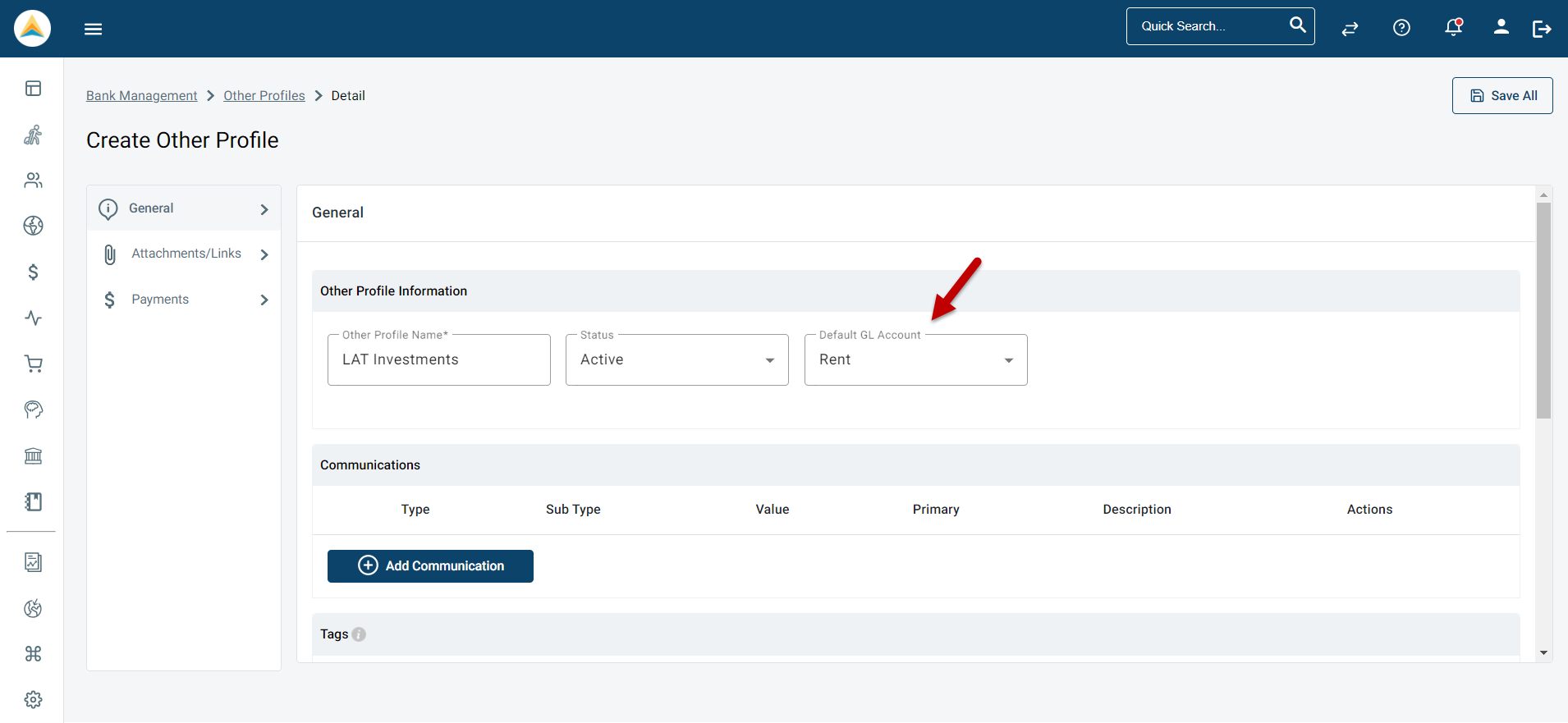Click the Add Communication button
The height and width of the screenshot is (723, 1568).
430,566
